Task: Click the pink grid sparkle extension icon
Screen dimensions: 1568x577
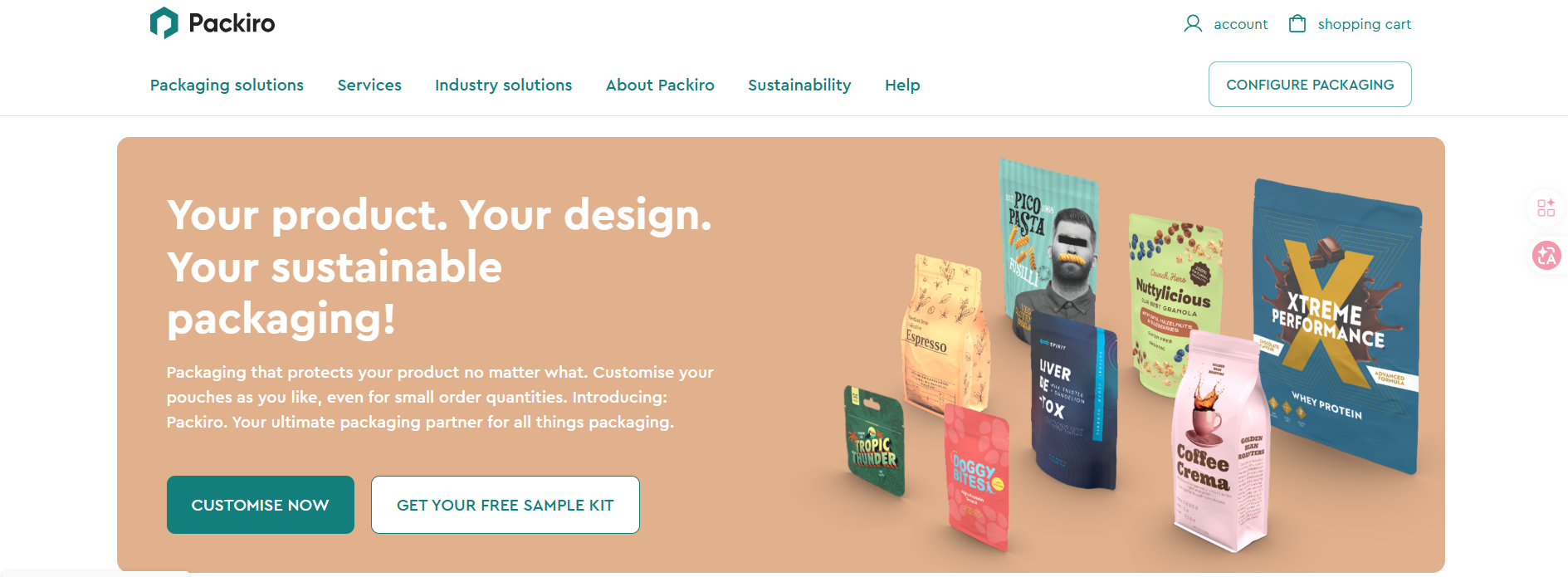Action: 1546,208
